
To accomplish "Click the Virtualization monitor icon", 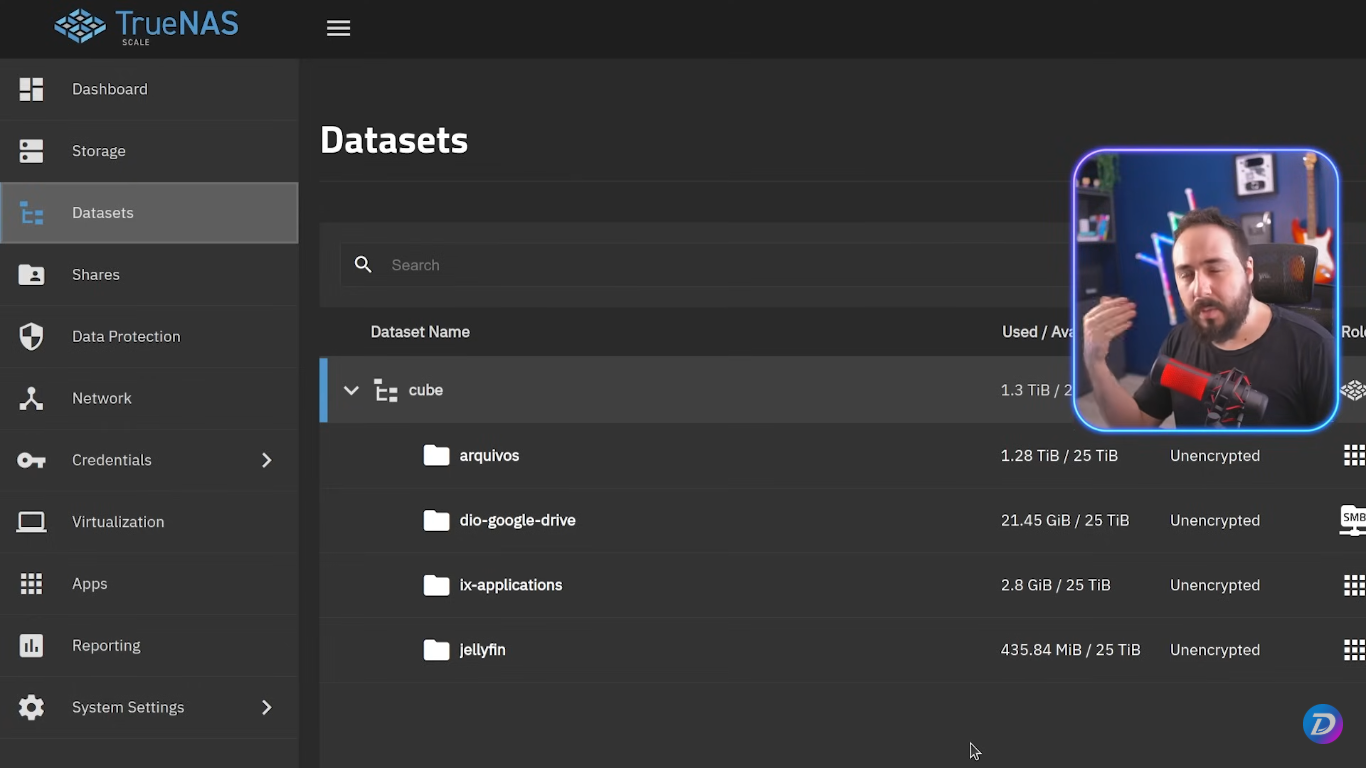I will coord(31,521).
